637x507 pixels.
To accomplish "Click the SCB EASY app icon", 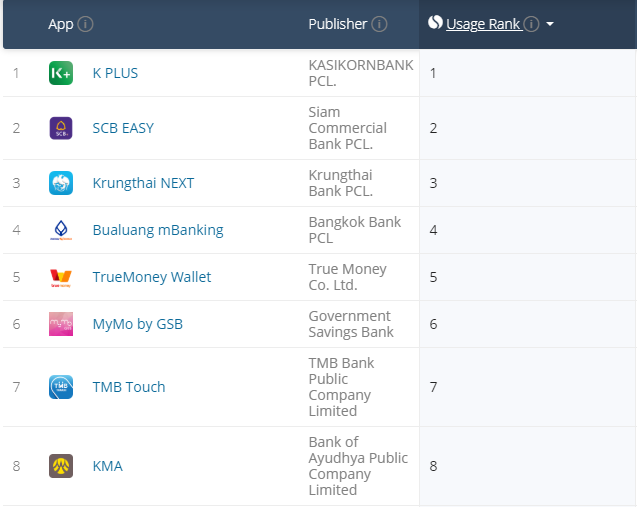I will click(x=61, y=128).
